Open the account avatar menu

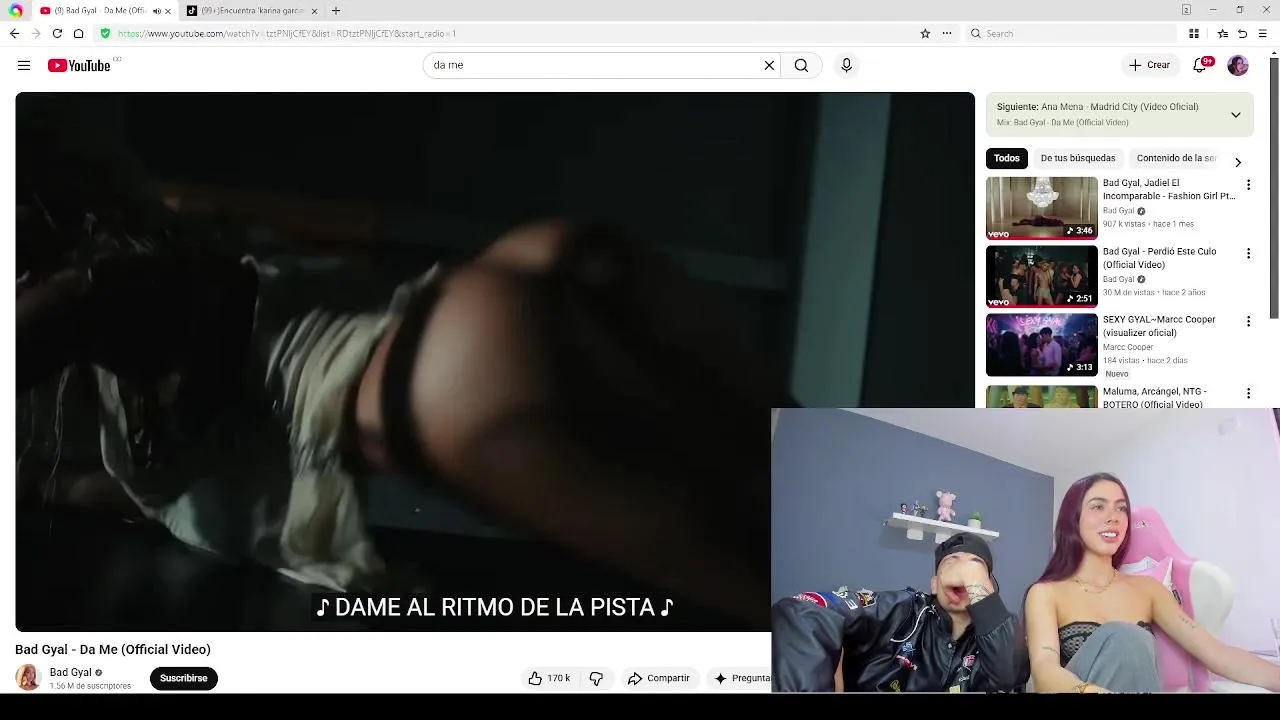coord(1238,65)
